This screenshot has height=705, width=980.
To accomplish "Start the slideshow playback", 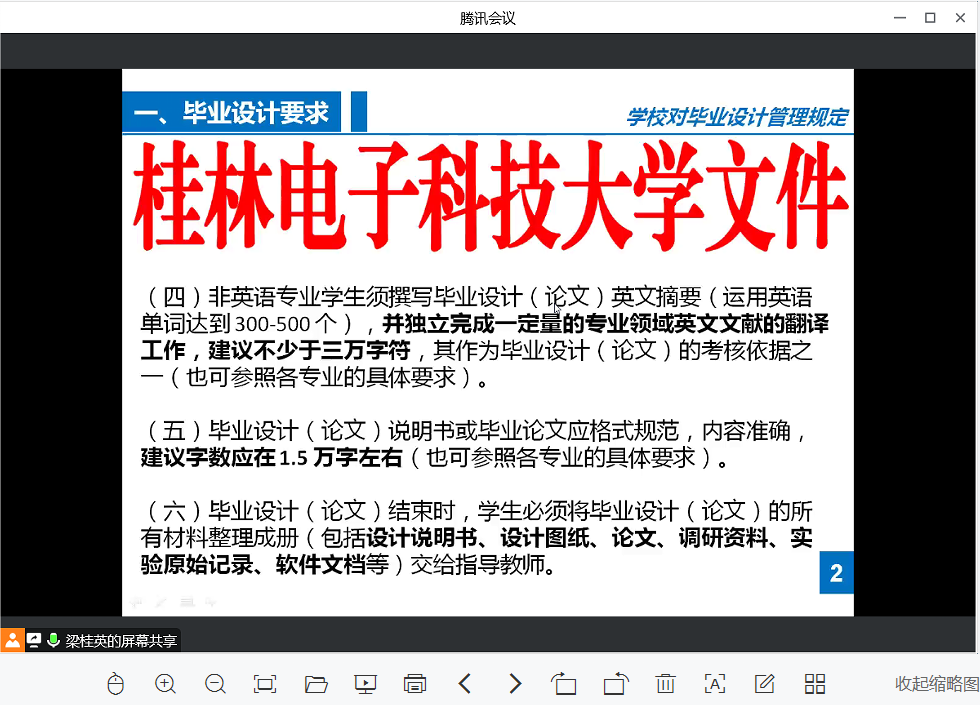I will click(x=365, y=684).
